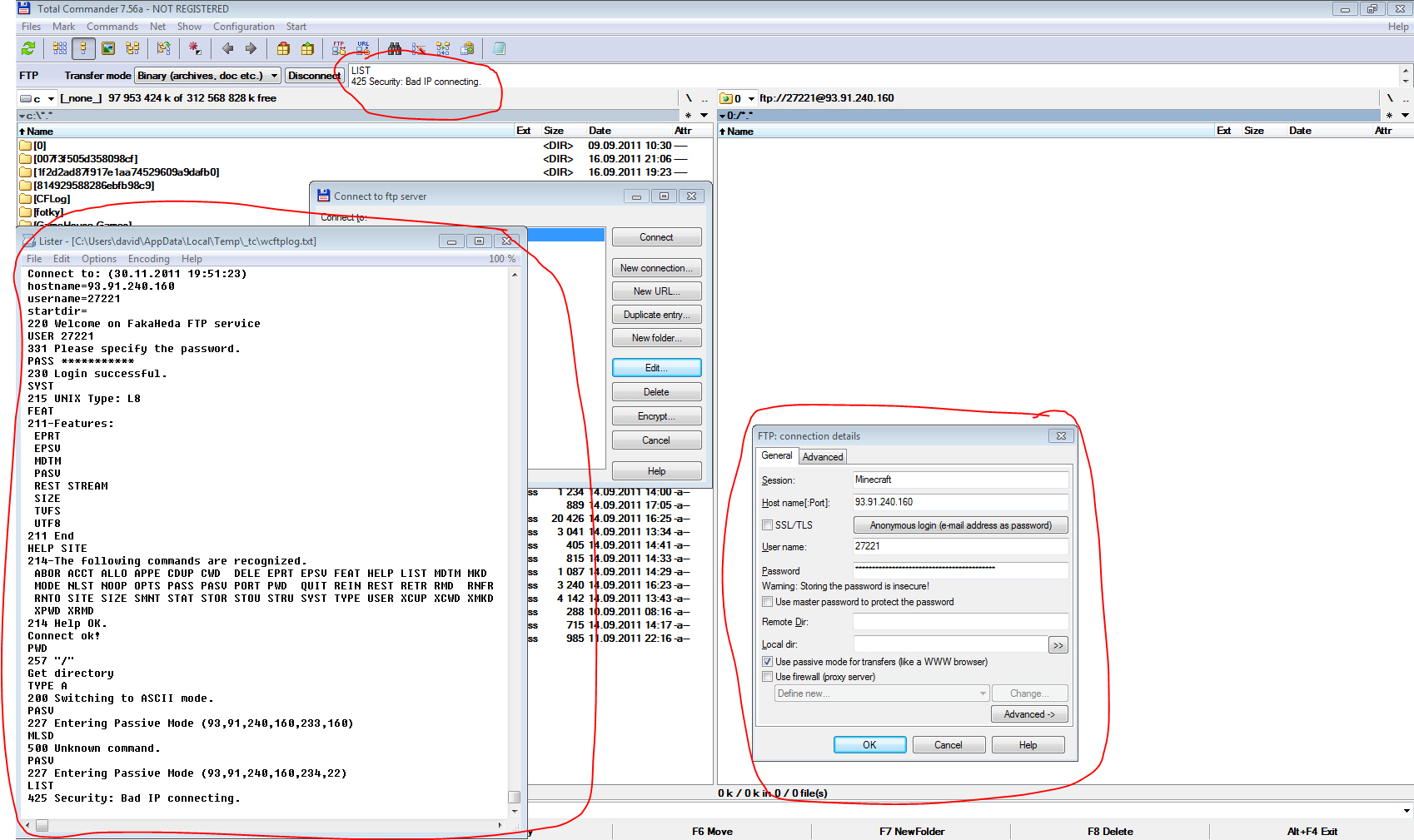The height and width of the screenshot is (840, 1414).
Task: Select the [CFLog] folder in left panel
Action: click(52, 199)
